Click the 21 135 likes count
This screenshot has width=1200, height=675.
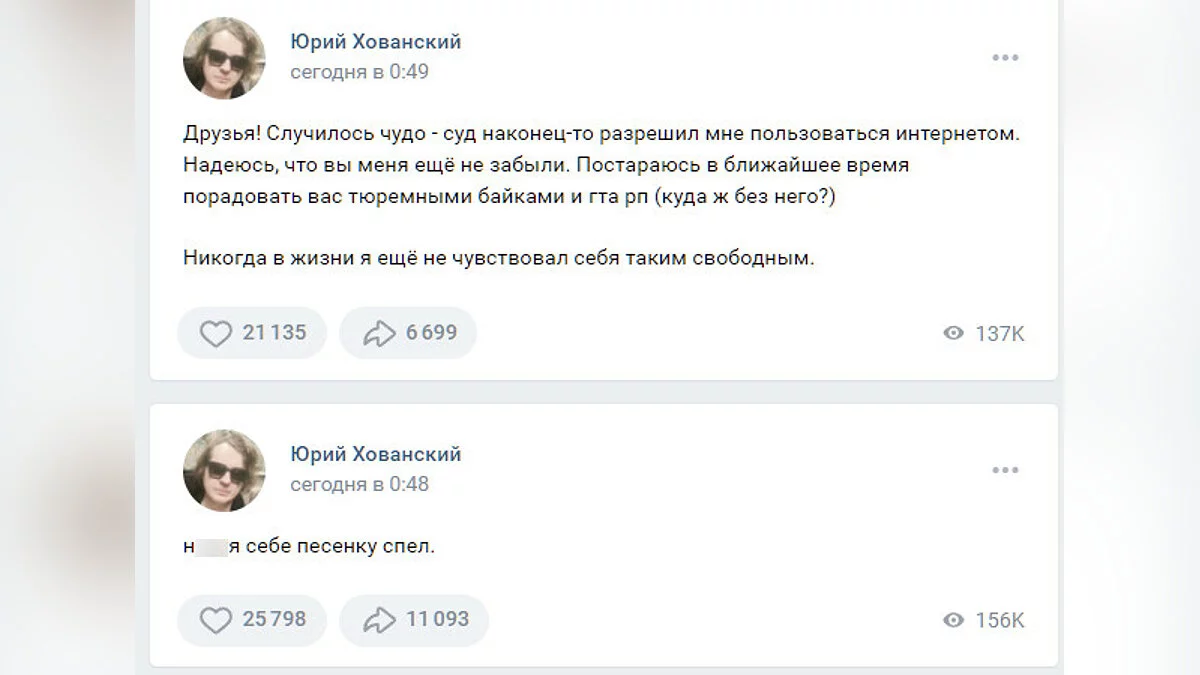pos(274,333)
